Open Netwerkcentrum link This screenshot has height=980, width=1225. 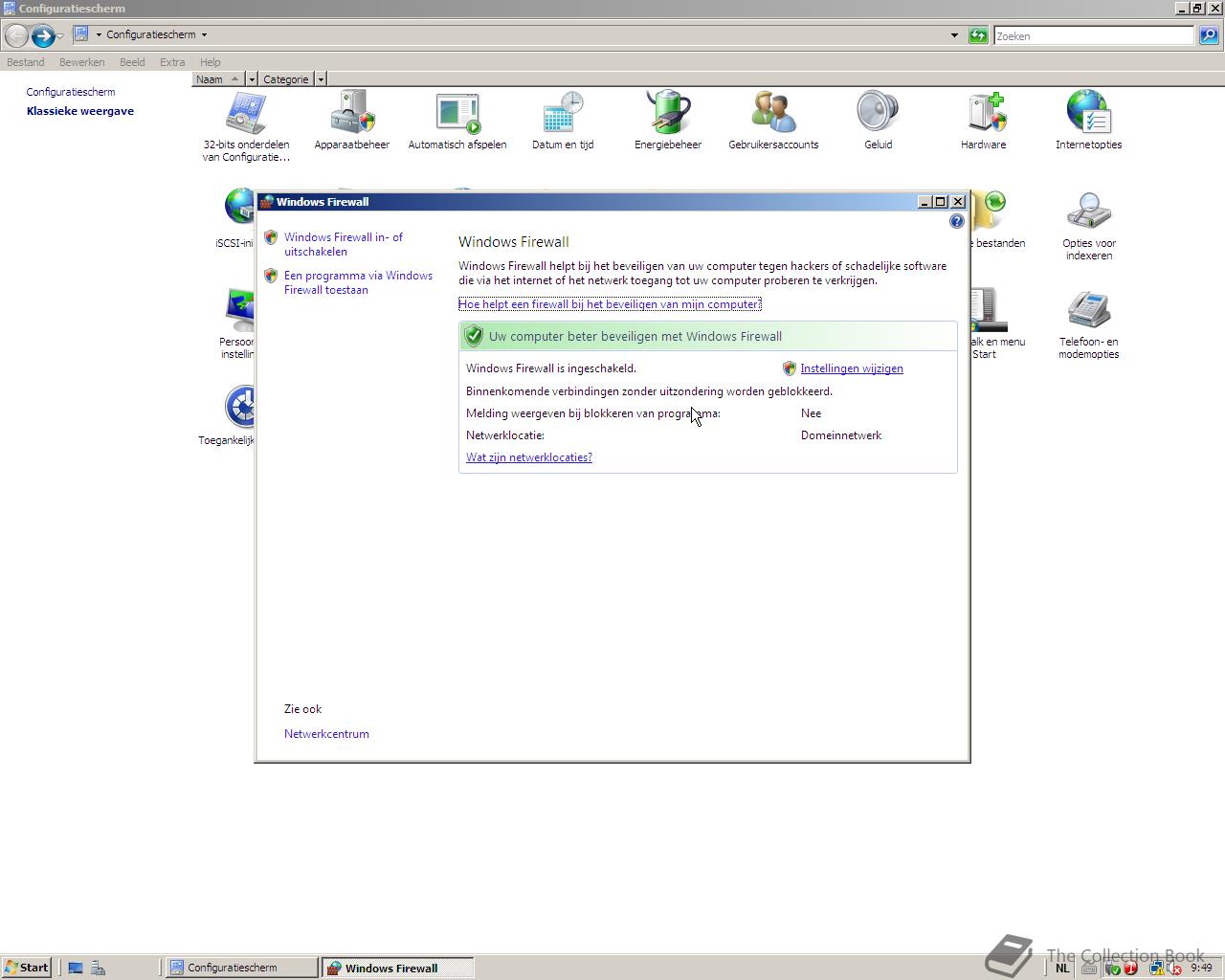[326, 734]
